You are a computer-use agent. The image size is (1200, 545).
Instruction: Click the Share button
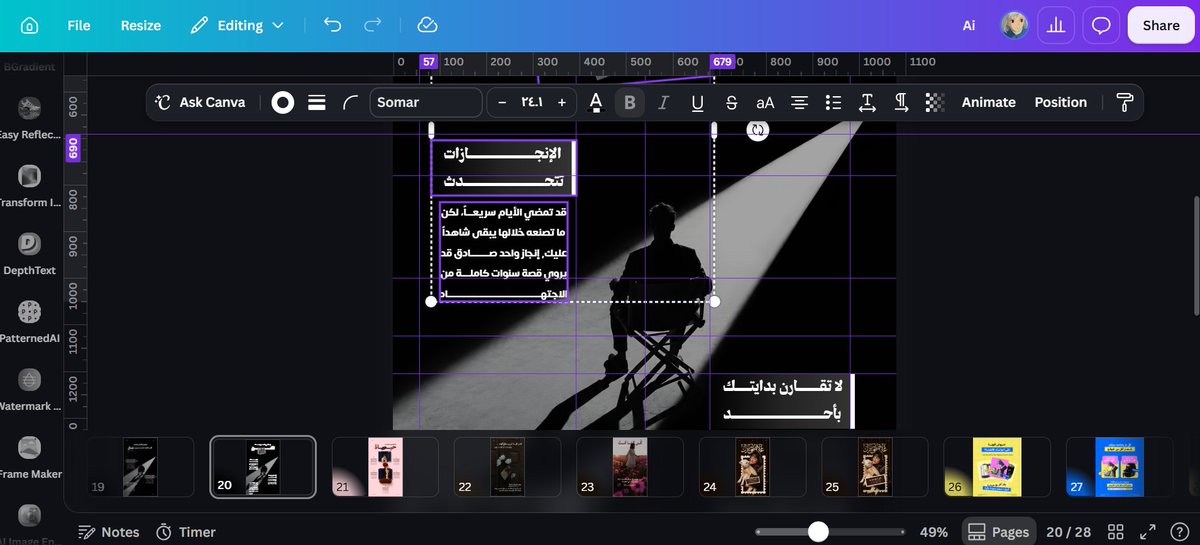click(x=1161, y=26)
